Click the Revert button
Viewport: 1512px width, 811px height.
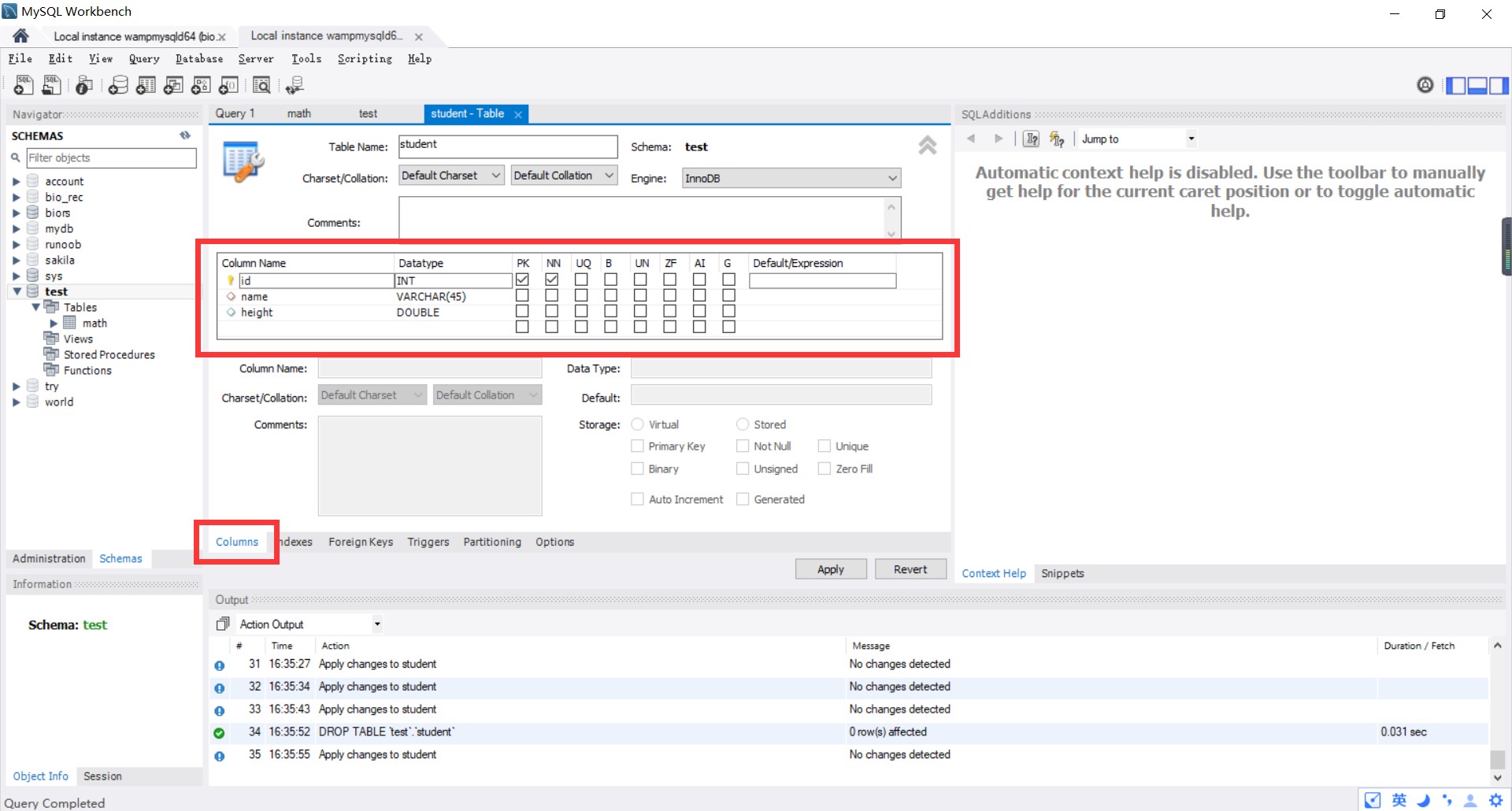coord(910,569)
